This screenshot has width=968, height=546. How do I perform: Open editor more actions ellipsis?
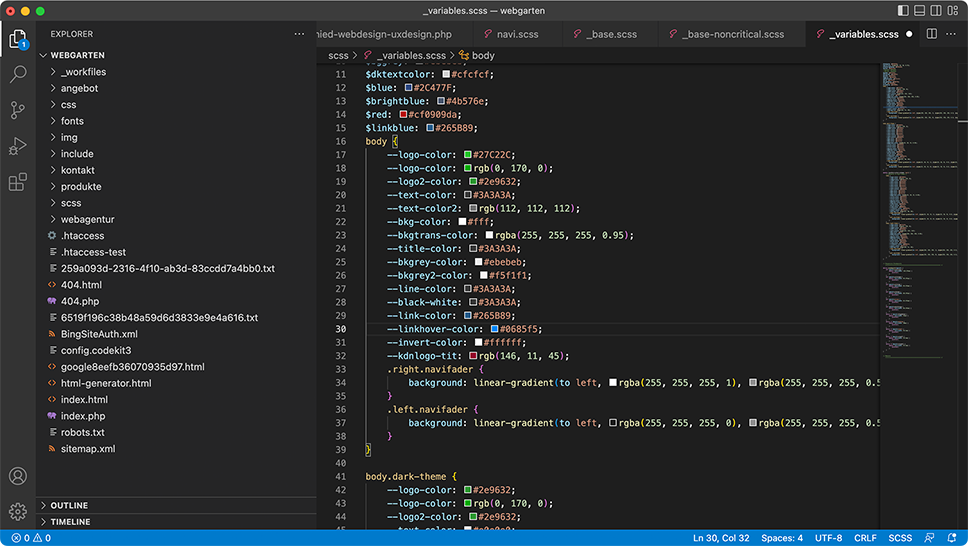tap(951, 34)
